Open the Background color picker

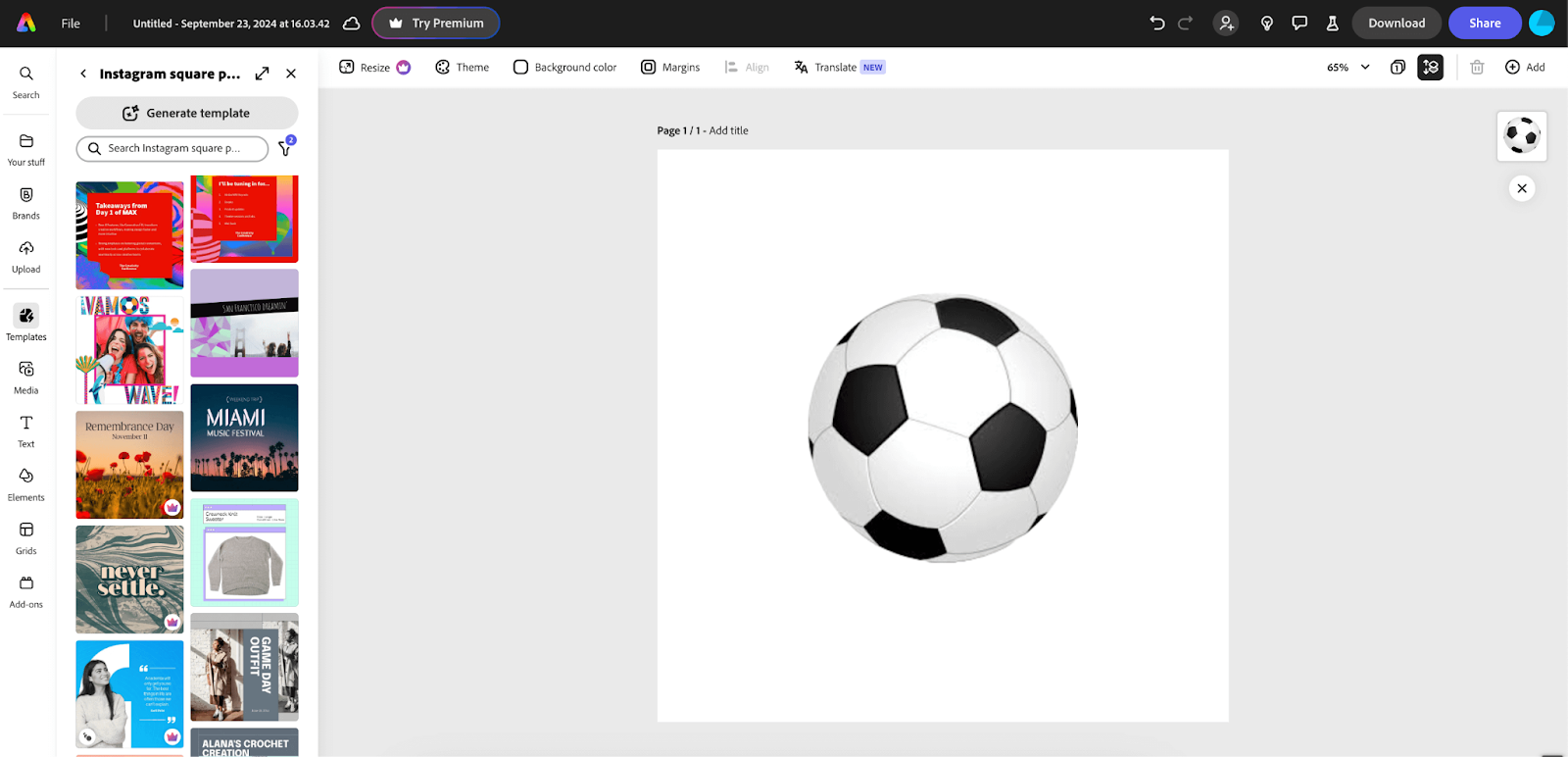[x=565, y=68]
